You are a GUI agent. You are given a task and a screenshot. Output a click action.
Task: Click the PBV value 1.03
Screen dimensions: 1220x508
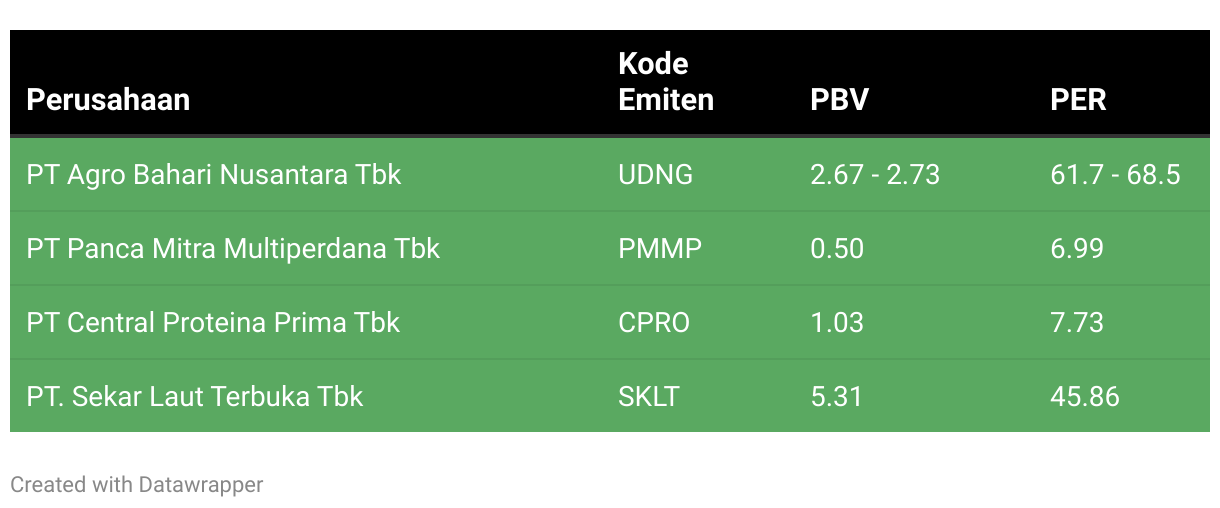click(837, 323)
